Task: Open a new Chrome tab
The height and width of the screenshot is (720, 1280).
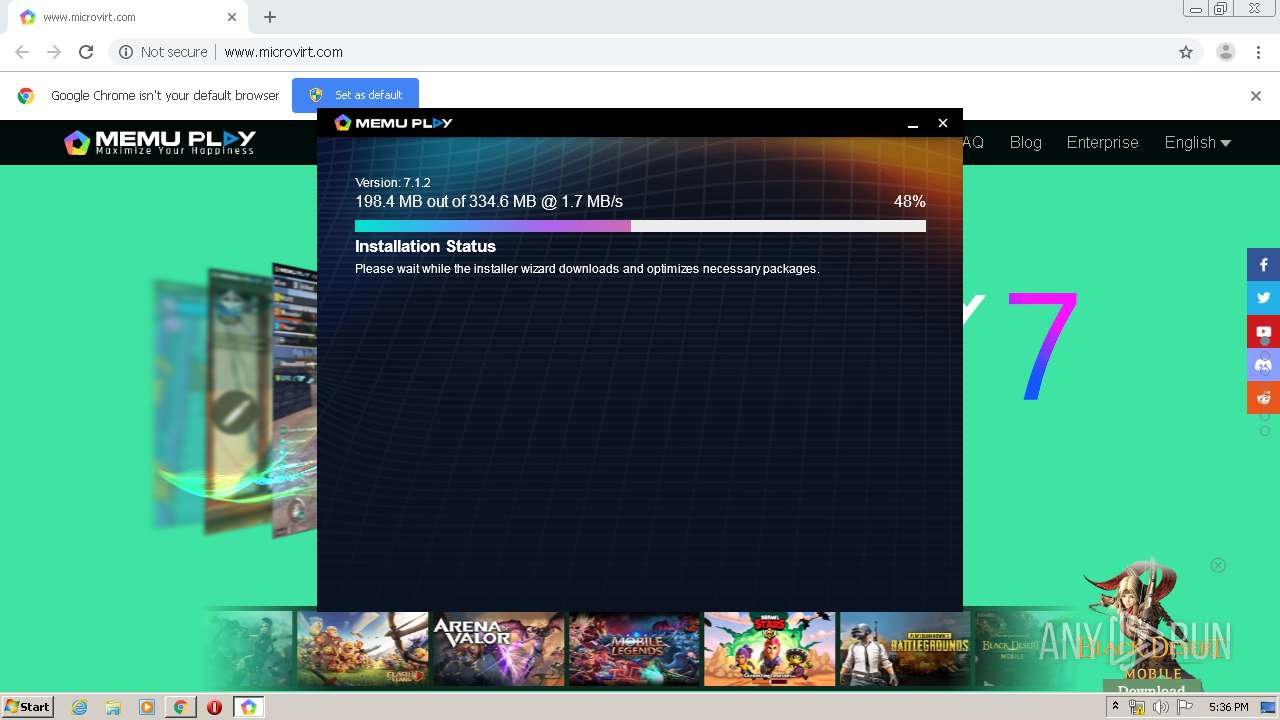Action: tap(270, 17)
